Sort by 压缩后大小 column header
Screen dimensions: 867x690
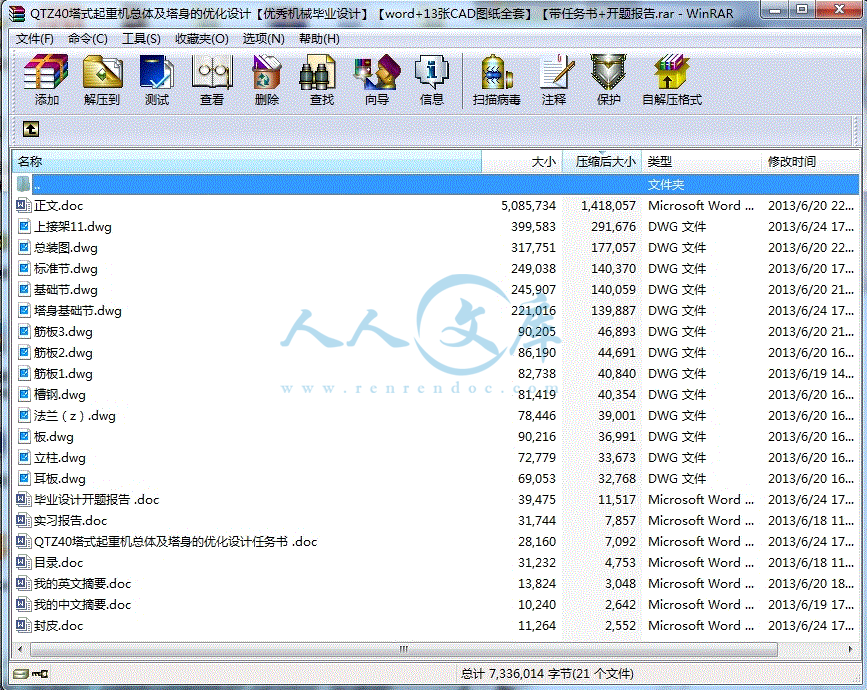pyautogui.click(x=602, y=161)
